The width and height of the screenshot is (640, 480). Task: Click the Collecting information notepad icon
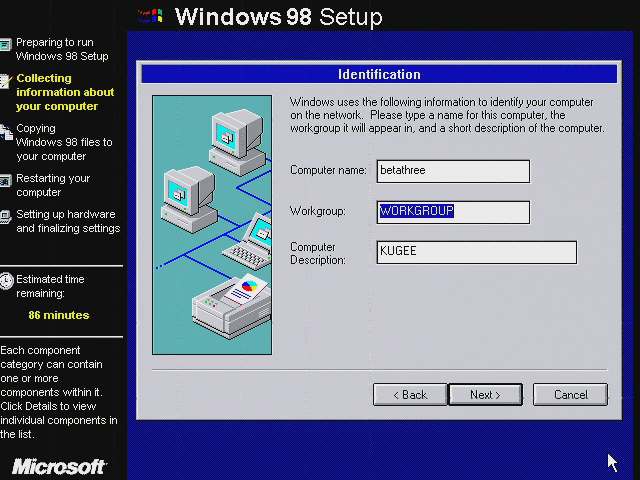(x=5, y=80)
